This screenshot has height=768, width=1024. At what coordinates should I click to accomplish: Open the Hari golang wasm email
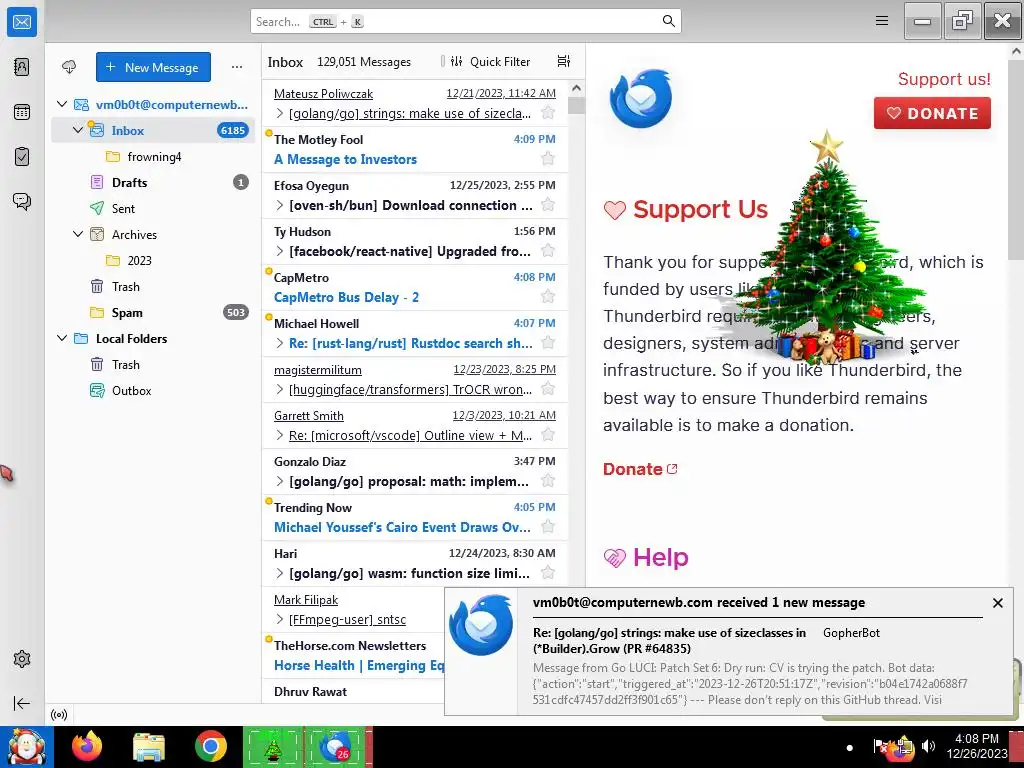point(415,564)
